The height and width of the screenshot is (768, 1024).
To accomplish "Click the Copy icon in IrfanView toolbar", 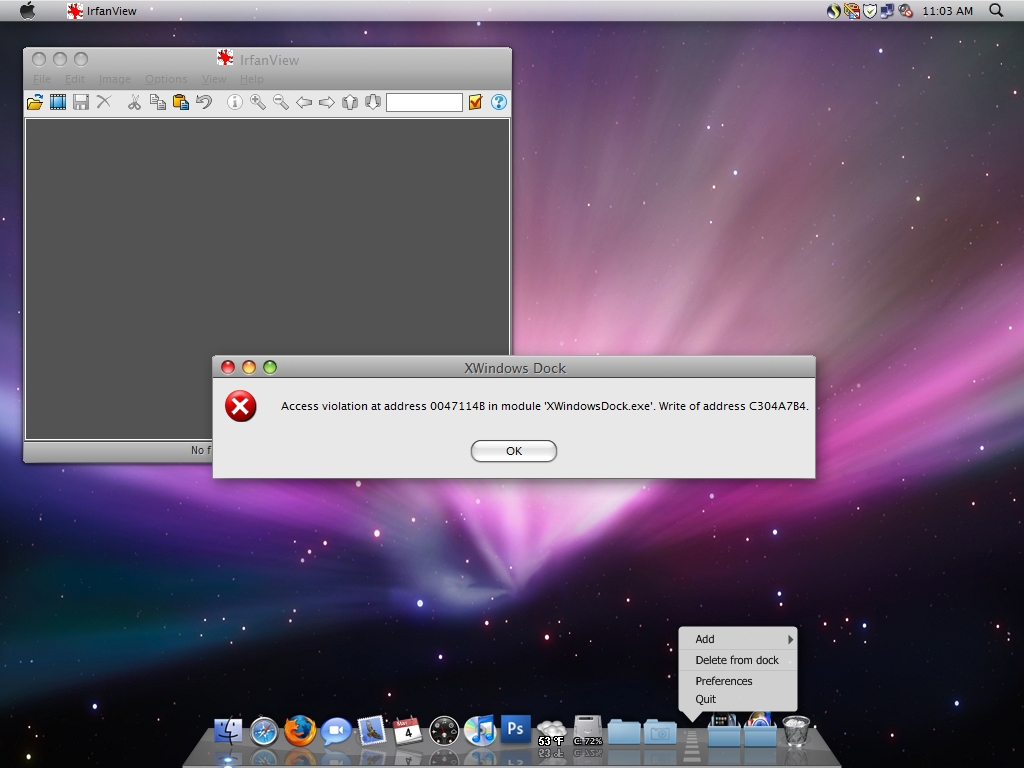I will point(157,102).
